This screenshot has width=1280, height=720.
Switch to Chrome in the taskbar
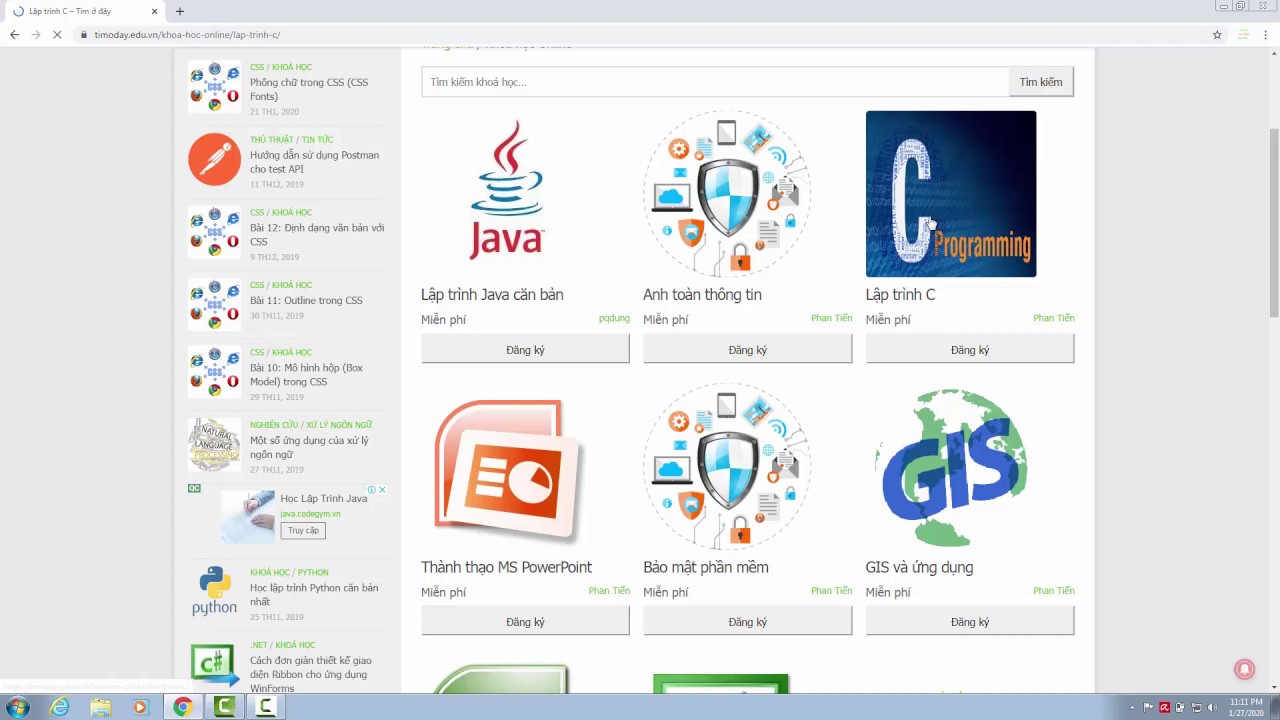(x=182, y=708)
